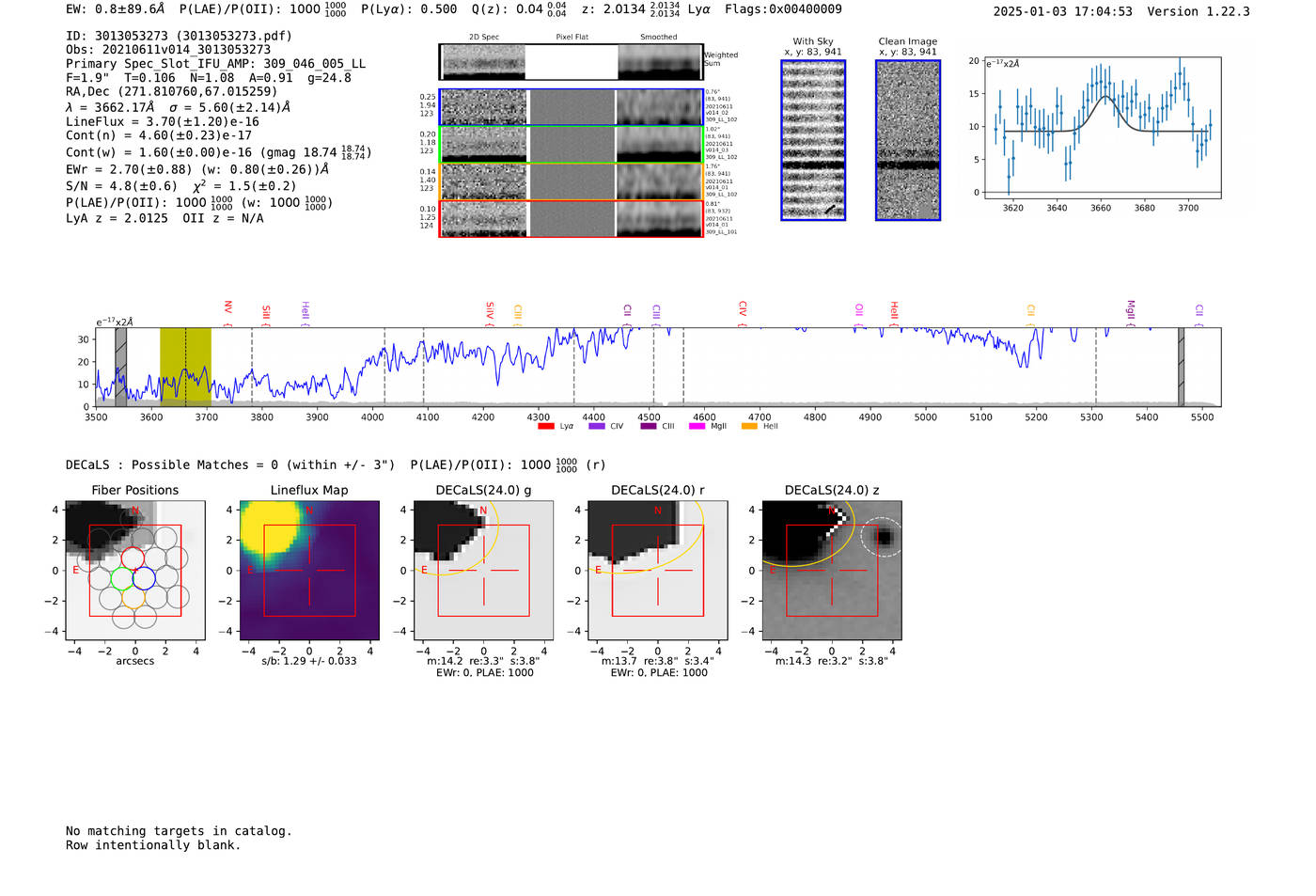Click the Lyα red legend swatch
The width and height of the screenshot is (1316, 896).
coord(545,427)
